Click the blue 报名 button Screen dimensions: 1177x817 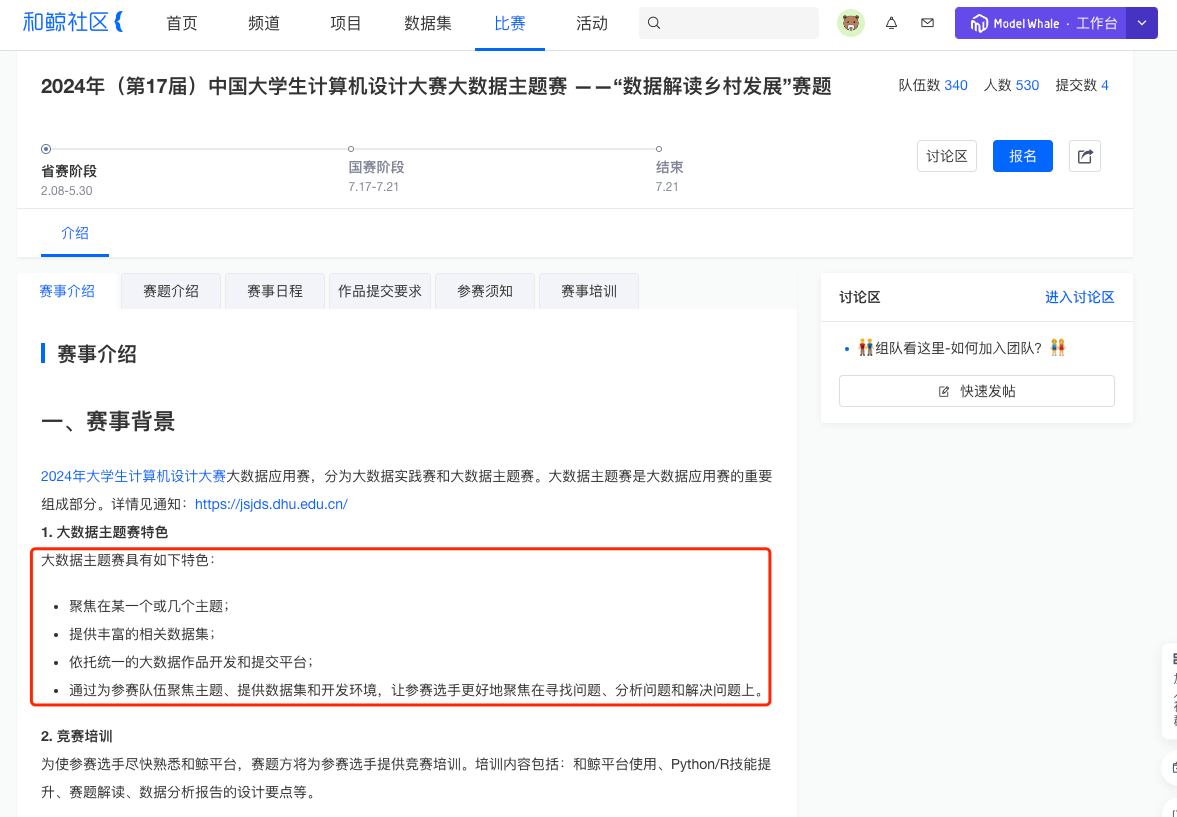click(1022, 156)
